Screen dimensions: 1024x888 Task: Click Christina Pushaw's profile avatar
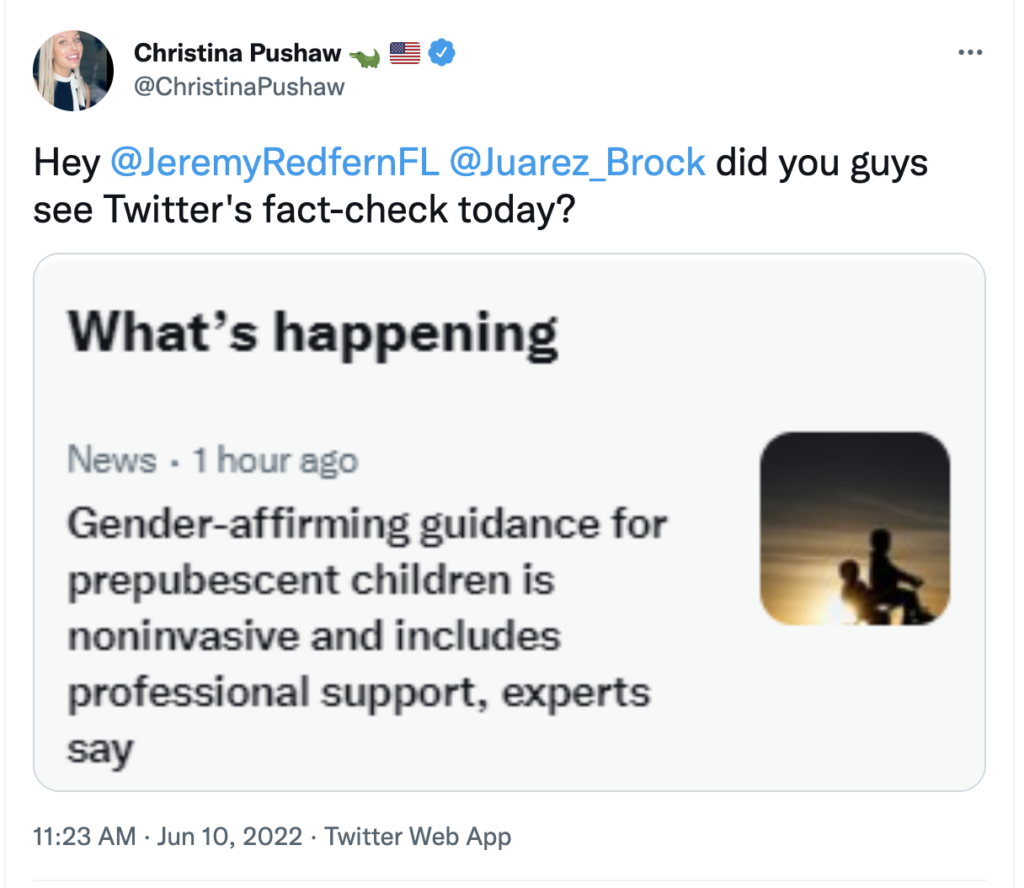coord(73,70)
